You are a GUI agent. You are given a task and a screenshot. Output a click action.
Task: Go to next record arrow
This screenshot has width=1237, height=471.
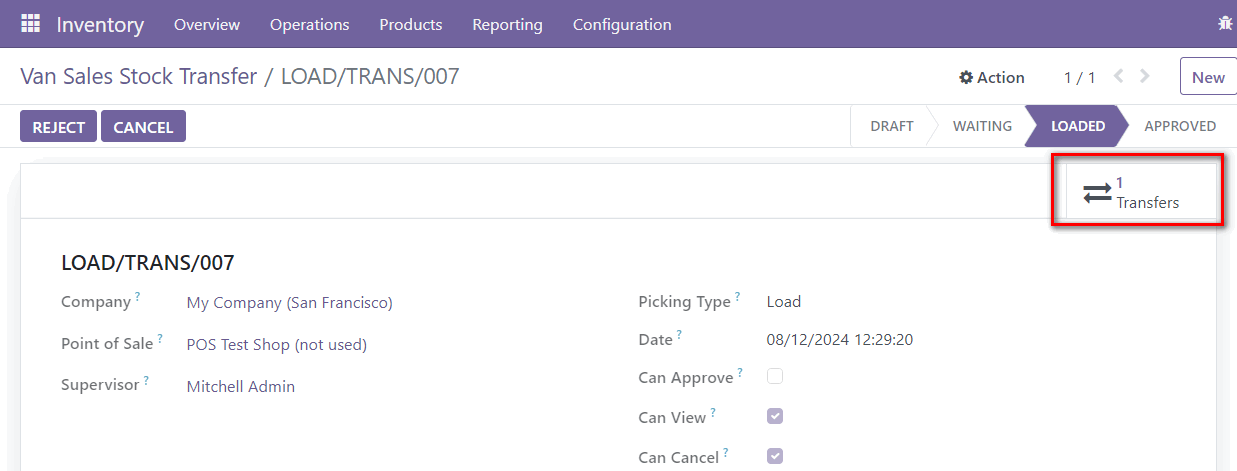pos(1145,76)
